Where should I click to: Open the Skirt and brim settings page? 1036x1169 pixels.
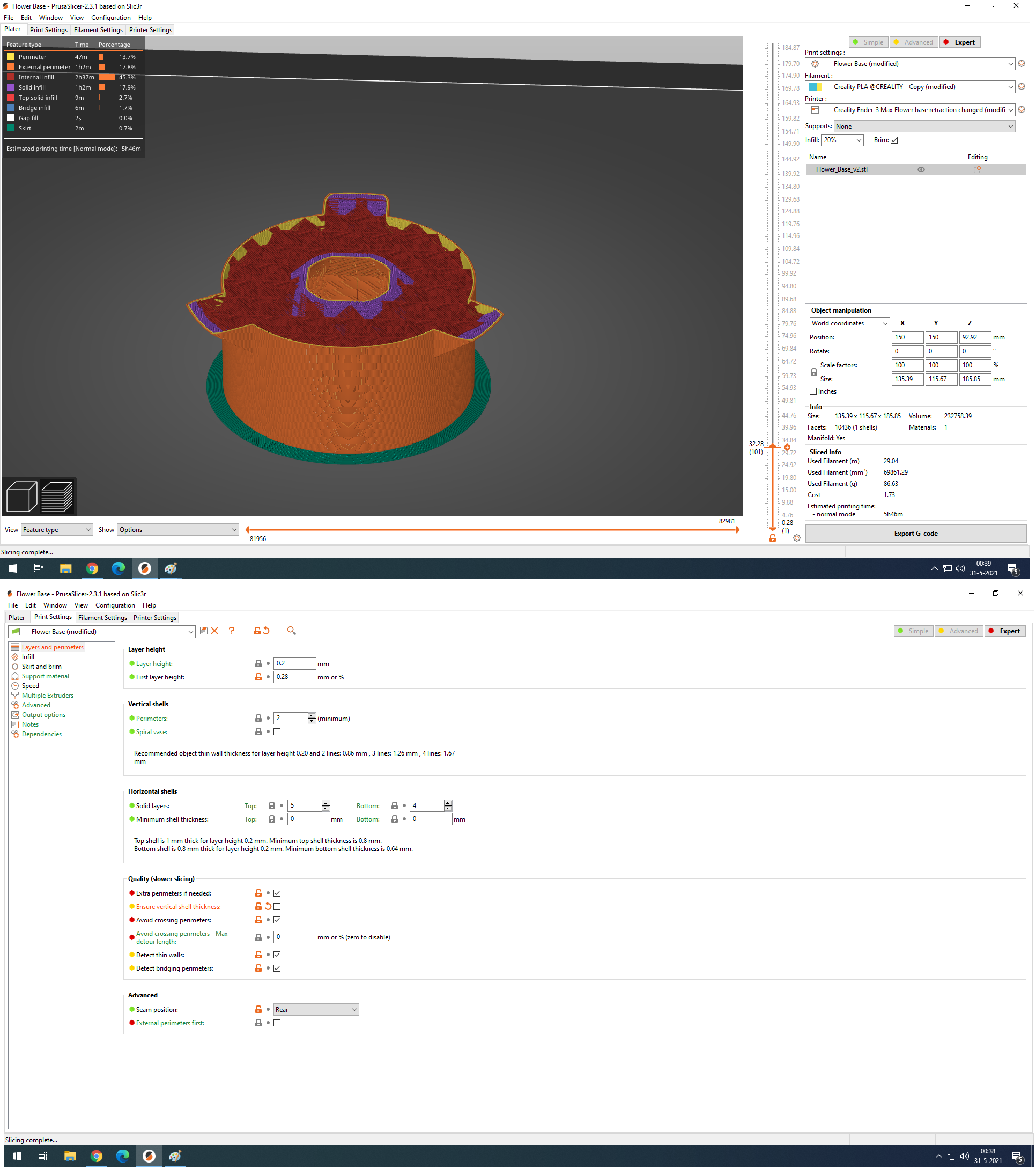tap(41, 667)
